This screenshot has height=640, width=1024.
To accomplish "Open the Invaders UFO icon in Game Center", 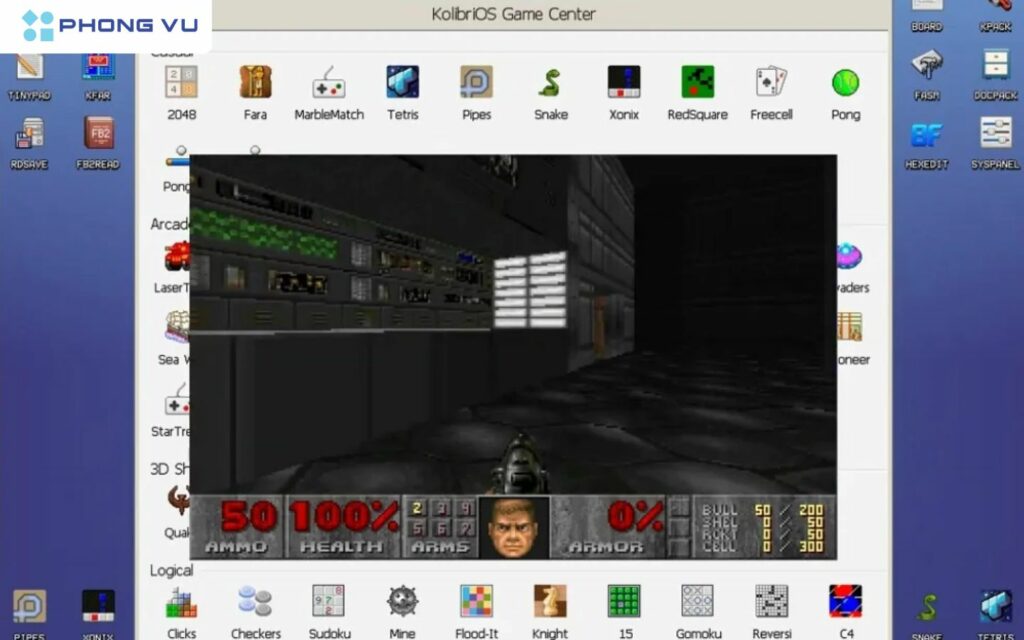I will coord(849,256).
